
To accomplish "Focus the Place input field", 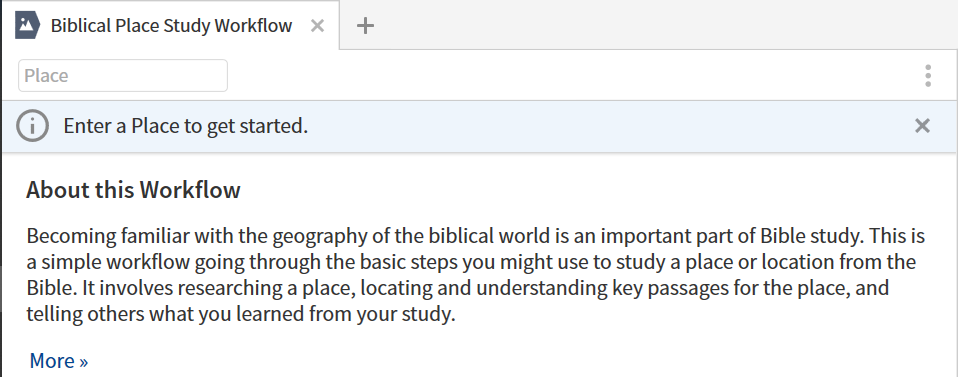I will click(123, 76).
